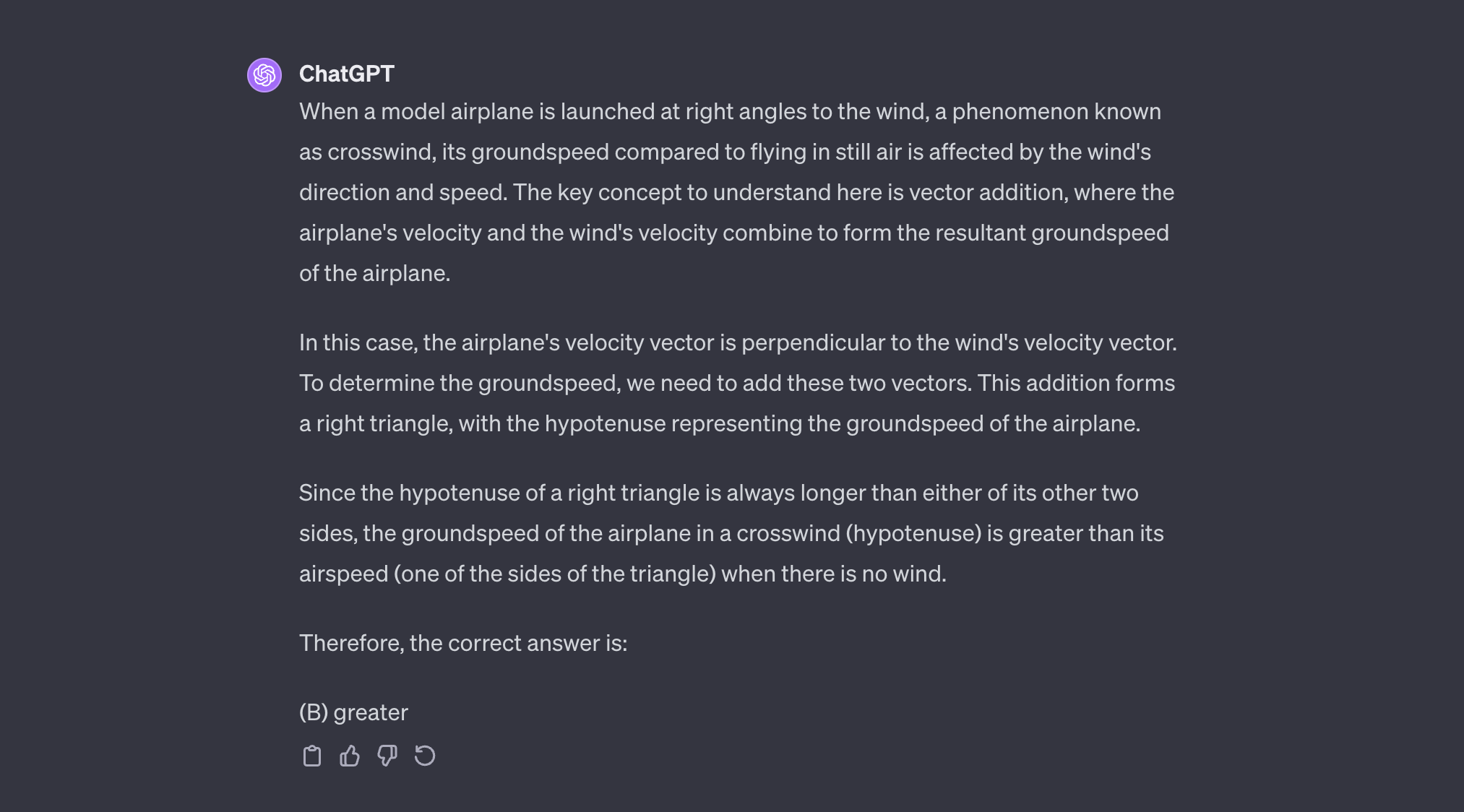Click the words "resultant groundspeed" in first paragraph

(x=1099, y=233)
